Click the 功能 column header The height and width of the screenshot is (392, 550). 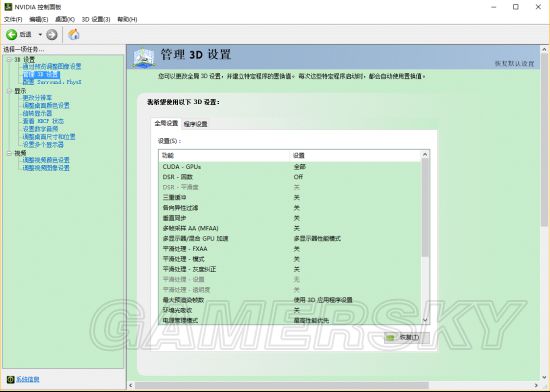pyautogui.click(x=224, y=155)
